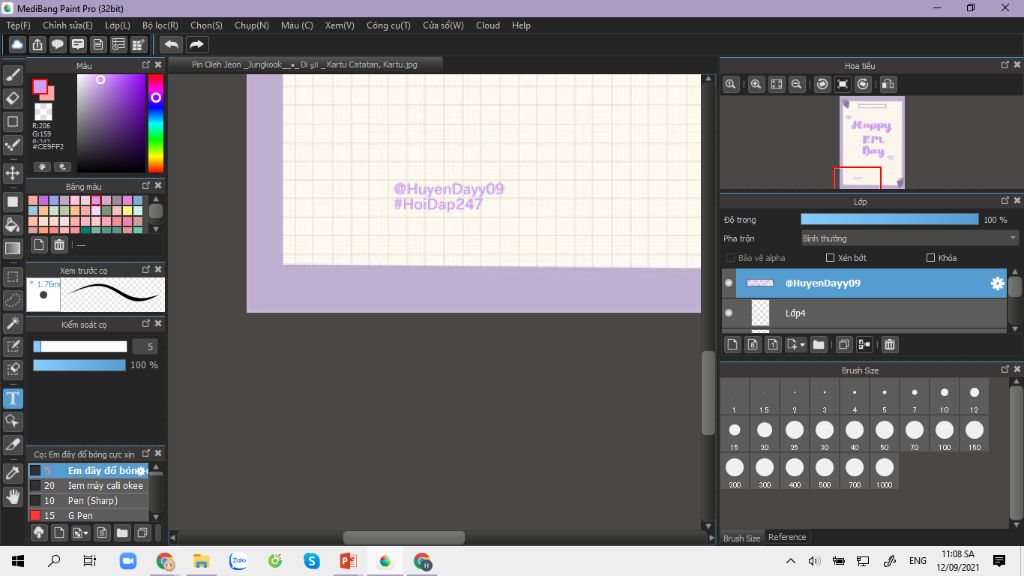Viewport: 1024px width, 576px height.
Task: Open the Bộ lọc(R) menu
Action: tap(160, 25)
